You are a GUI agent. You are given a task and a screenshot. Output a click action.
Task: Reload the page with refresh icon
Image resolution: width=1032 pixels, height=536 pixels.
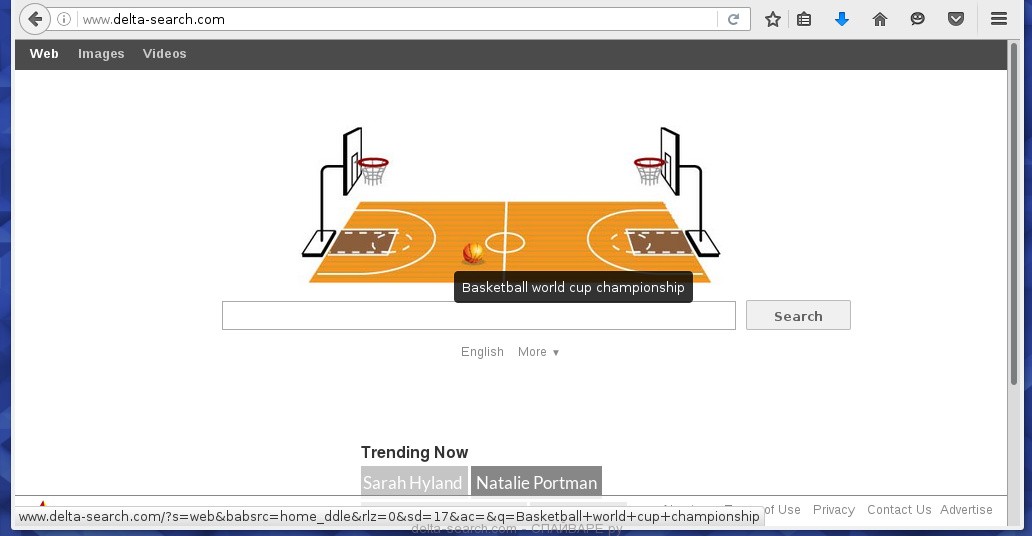click(733, 19)
